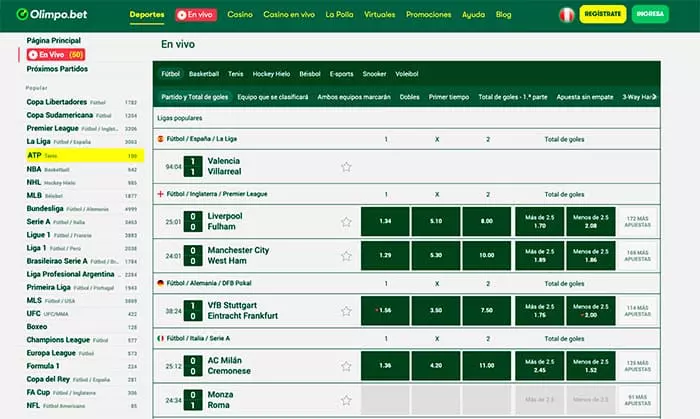The width and height of the screenshot is (700, 419).
Task: Add Manchester City vs West Ham to favorites
Action: click(x=346, y=256)
